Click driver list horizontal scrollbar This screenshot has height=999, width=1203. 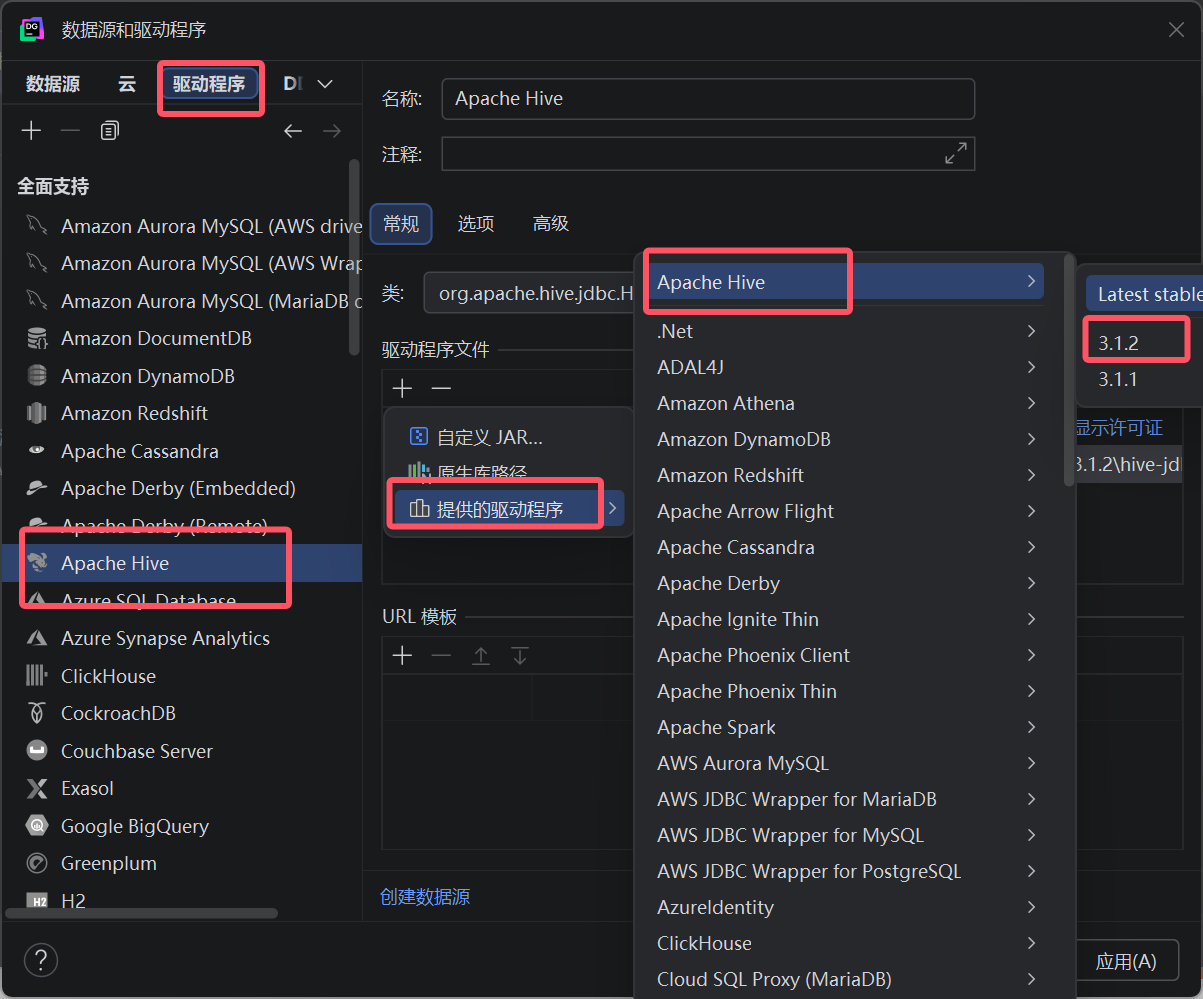[141, 913]
